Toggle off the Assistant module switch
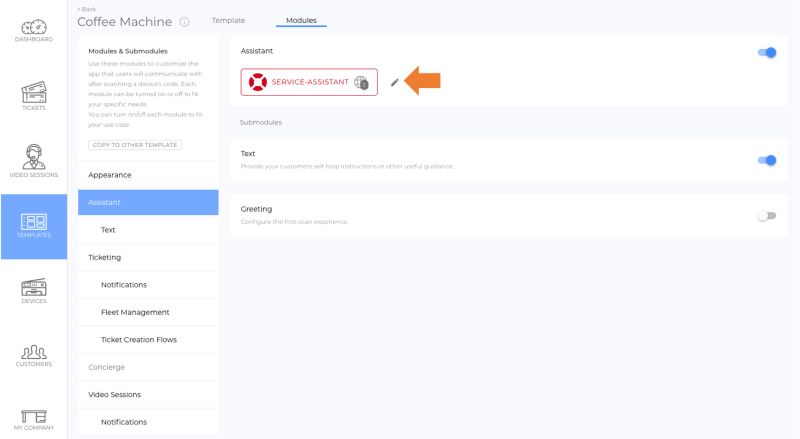This screenshot has height=439, width=800. (767, 52)
